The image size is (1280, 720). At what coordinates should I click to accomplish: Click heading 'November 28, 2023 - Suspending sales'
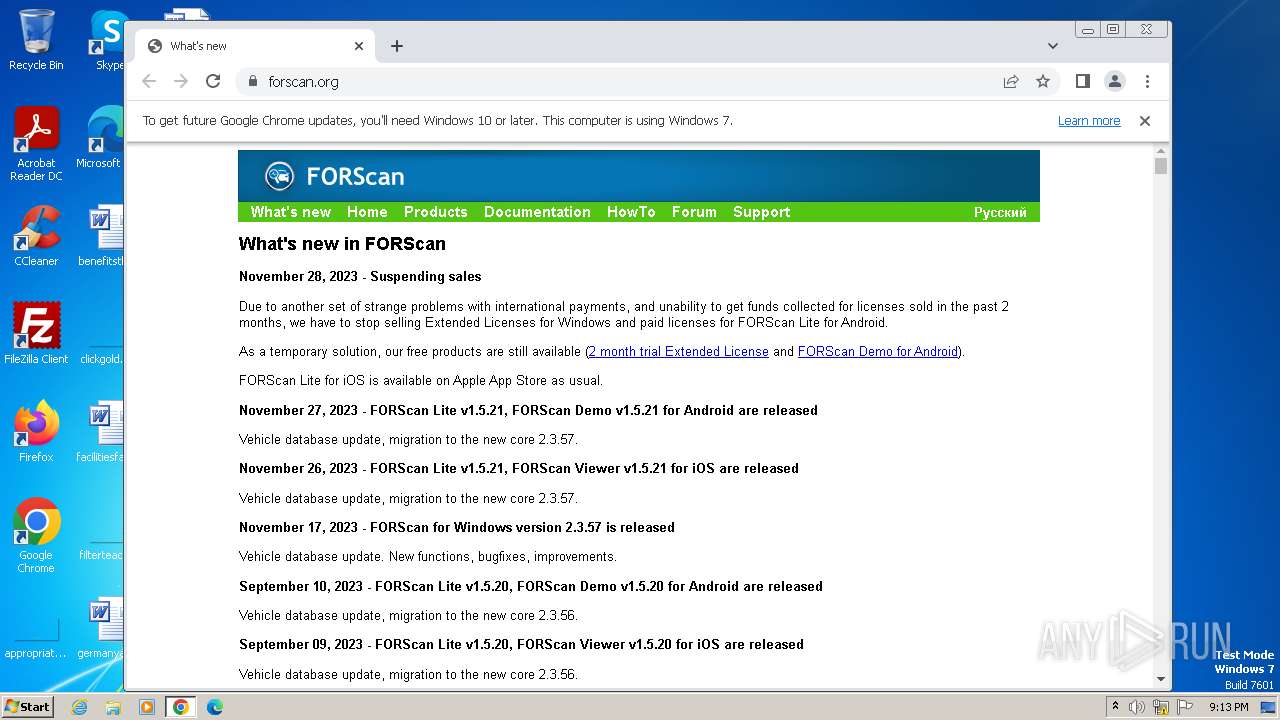tap(360, 277)
